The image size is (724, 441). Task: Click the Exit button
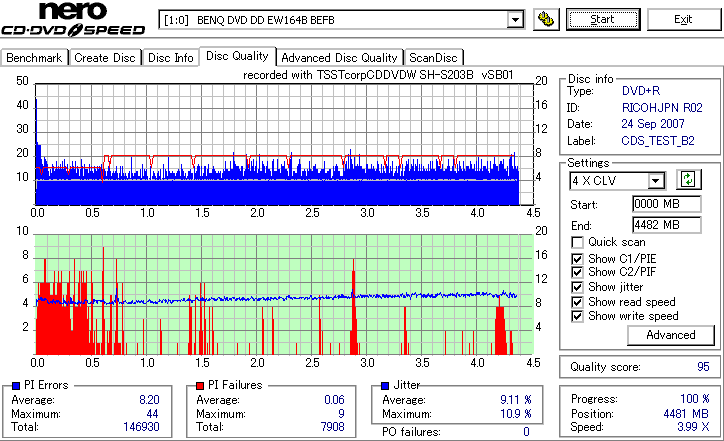click(x=683, y=19)
